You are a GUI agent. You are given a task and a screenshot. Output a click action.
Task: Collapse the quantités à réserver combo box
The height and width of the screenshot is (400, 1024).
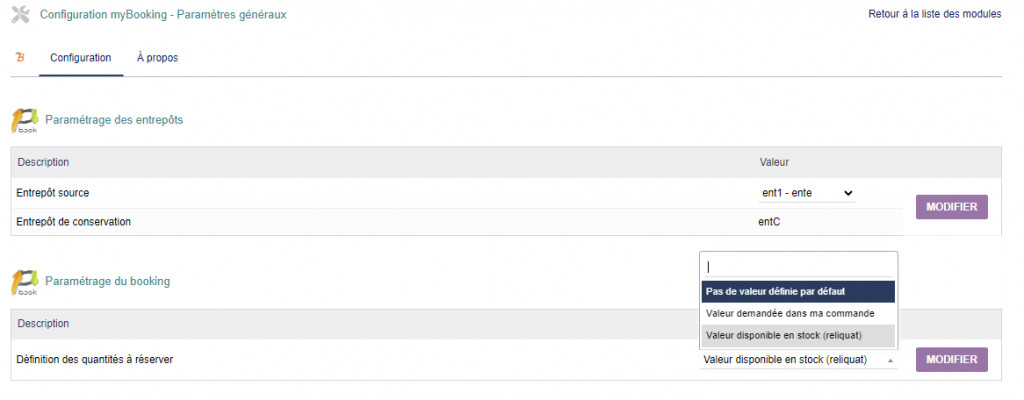(798, 360)
